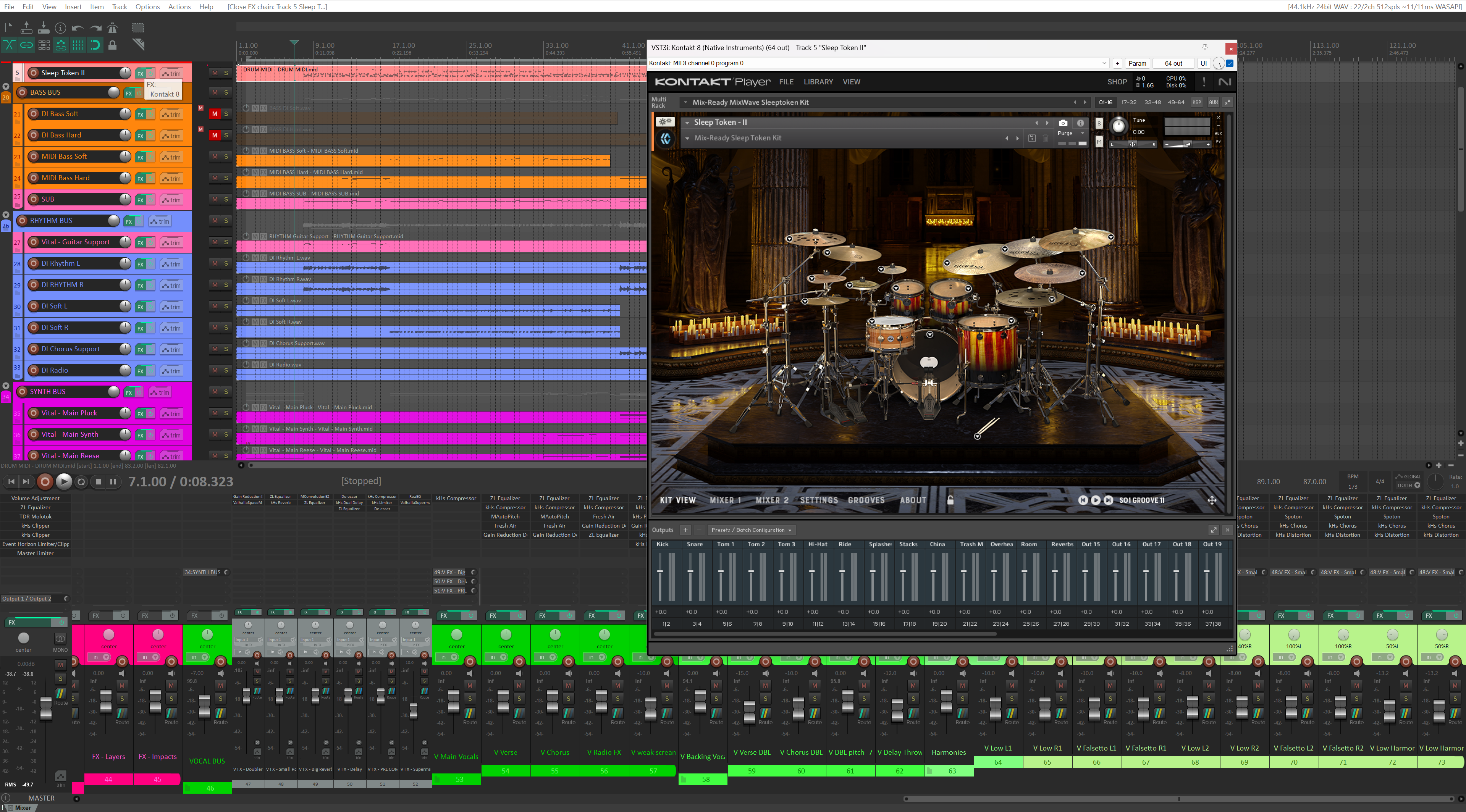Click the Kontakt Tune knob
The width and height of the screenshot is (1466, 812).
pyautogui.click(x=1118, y=126)
